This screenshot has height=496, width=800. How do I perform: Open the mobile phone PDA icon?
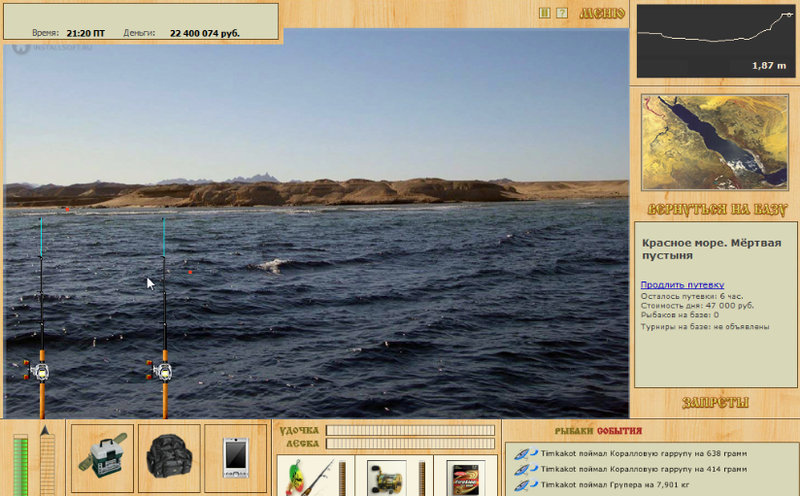236,458
